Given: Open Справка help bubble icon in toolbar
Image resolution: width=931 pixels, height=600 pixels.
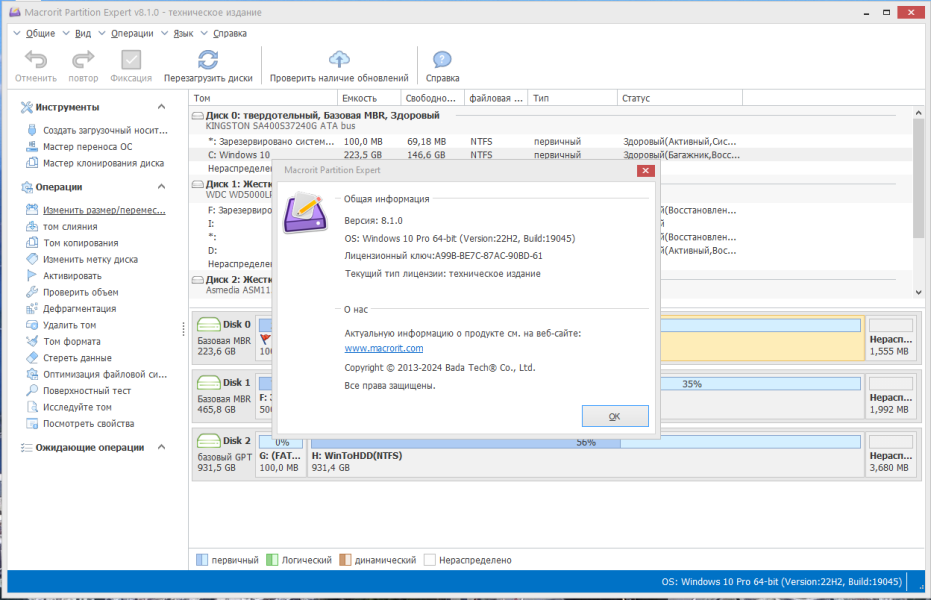Looking at the screenshot, I should coord(442,59).
